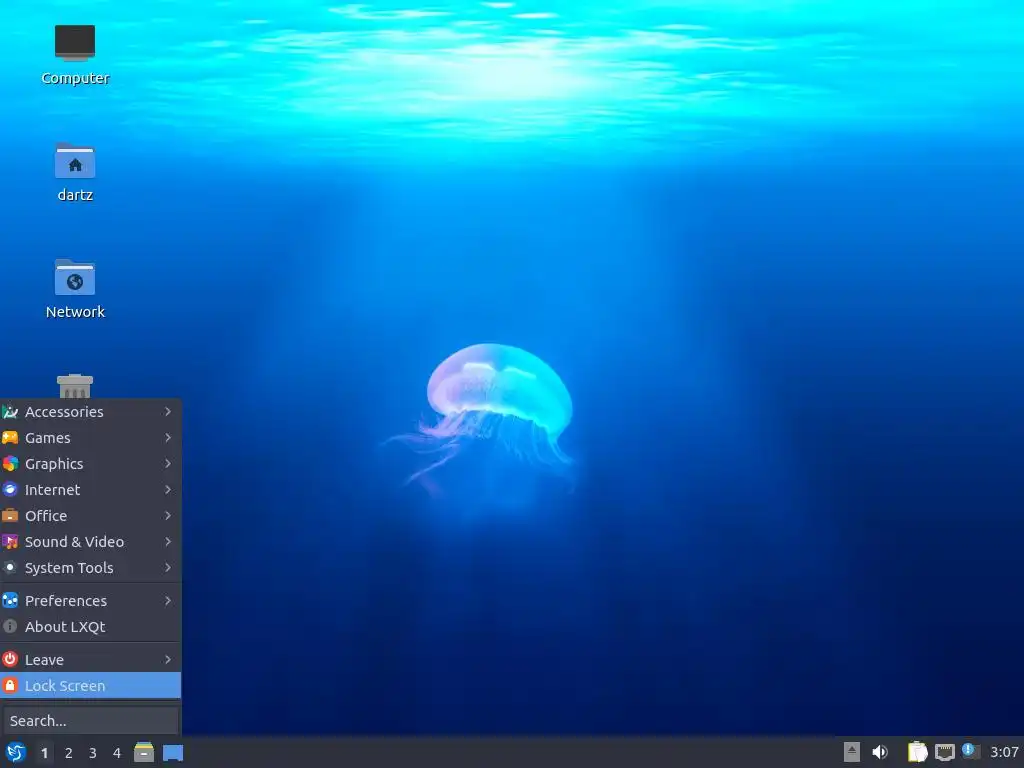Click the blue show desktop panel icon
1024x768 pixels.
pyautogui.click(x=173, y=753)
